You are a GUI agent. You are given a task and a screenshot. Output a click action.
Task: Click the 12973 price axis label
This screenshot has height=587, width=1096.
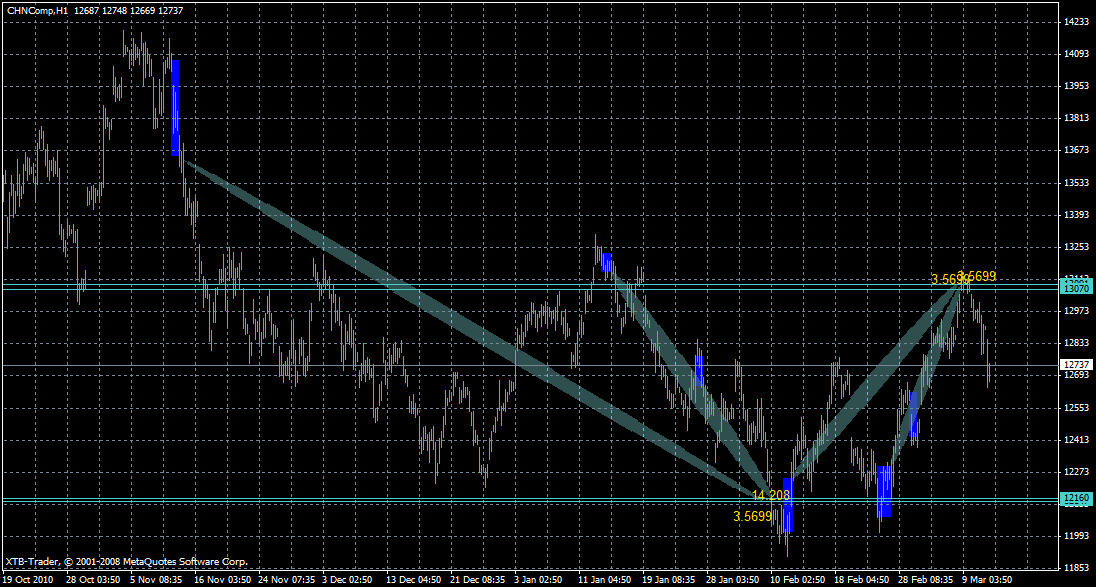(x=1076, y=310)
